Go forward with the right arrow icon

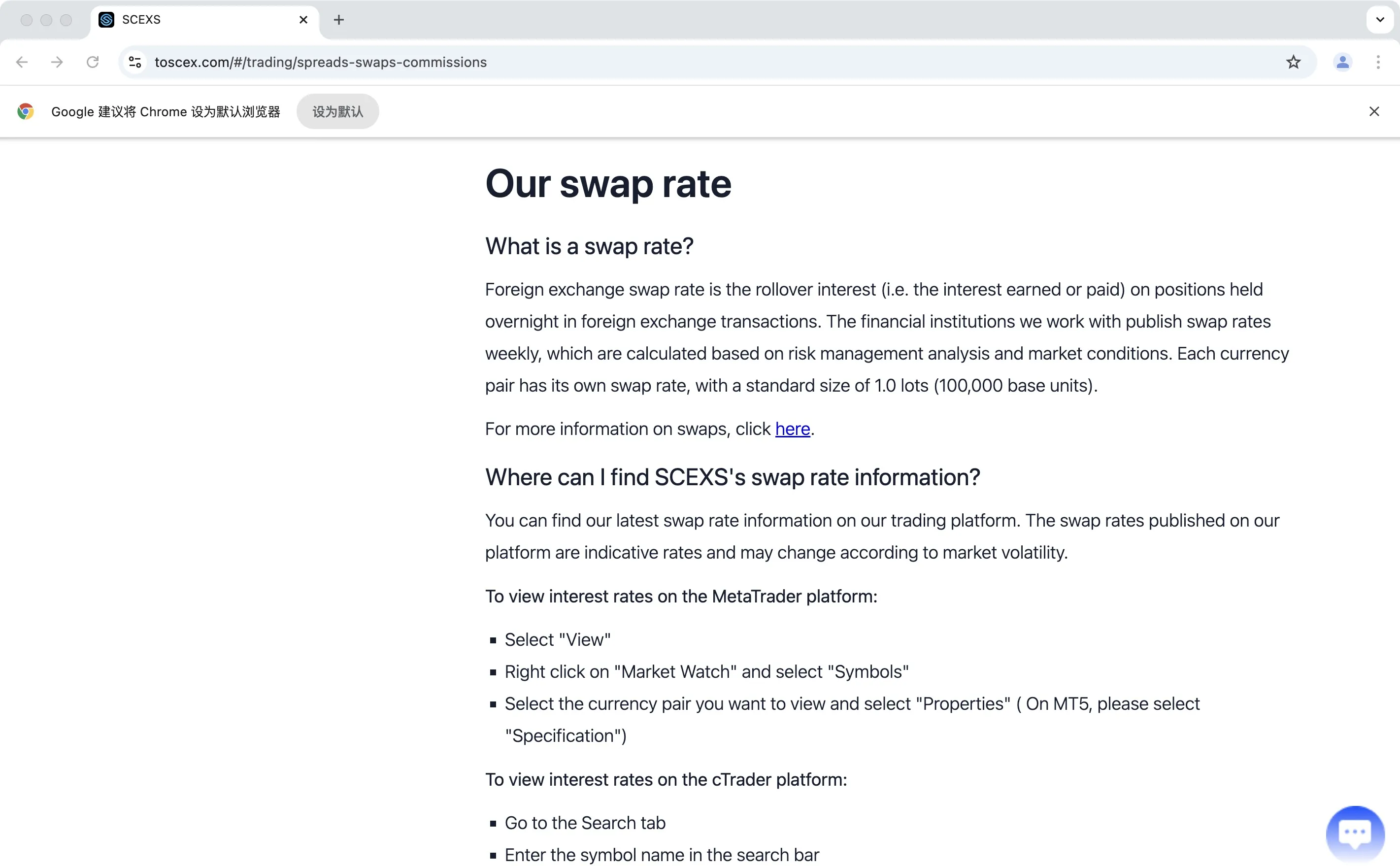[x=57, y=63]
